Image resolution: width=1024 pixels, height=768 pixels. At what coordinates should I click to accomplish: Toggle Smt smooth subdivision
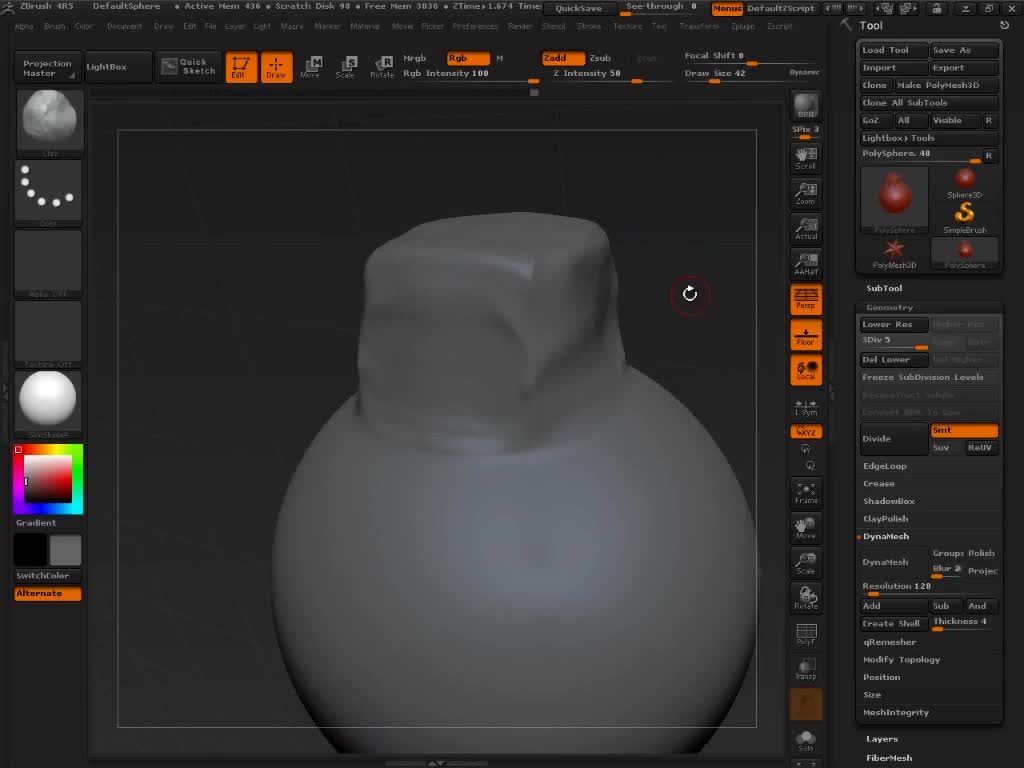coord(964,430)
